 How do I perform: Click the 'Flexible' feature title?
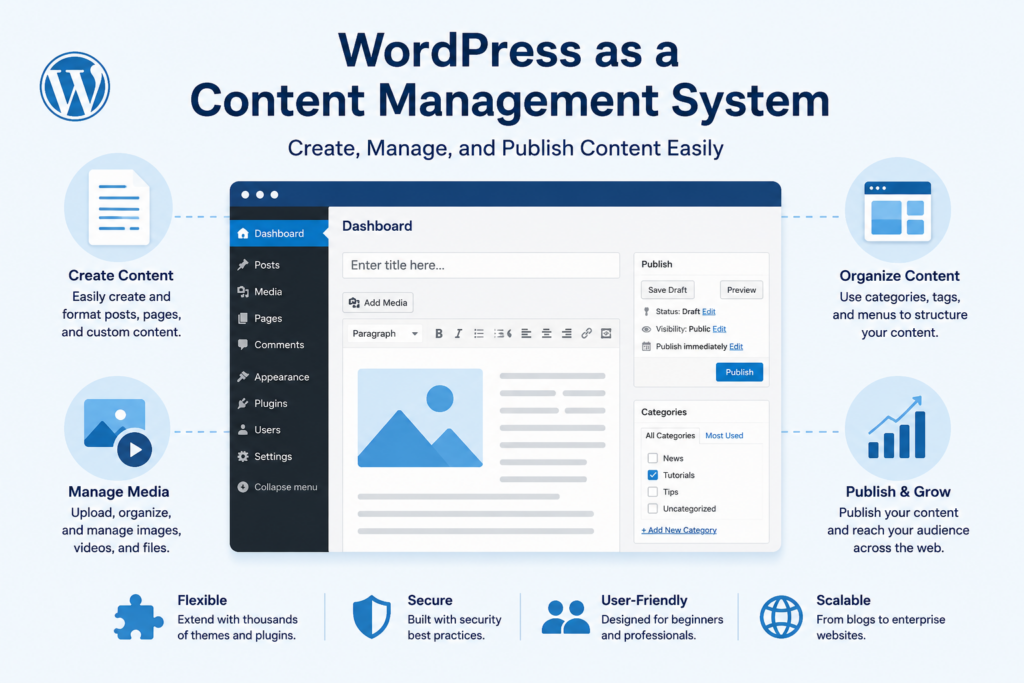tap(202, 600)
